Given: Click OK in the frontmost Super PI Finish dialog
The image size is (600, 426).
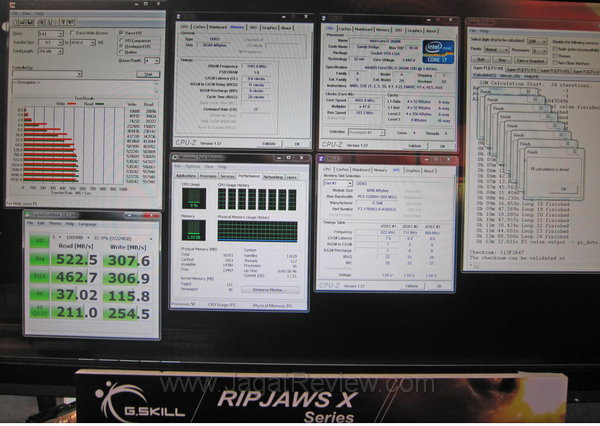Looking at the screenshot, I should pos(563,189).
